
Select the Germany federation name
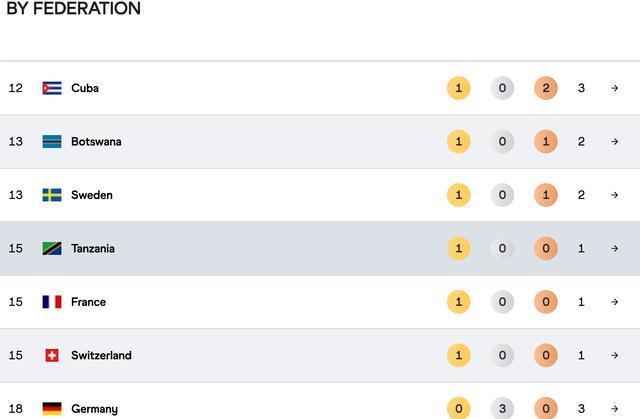(x=94, y=409)
